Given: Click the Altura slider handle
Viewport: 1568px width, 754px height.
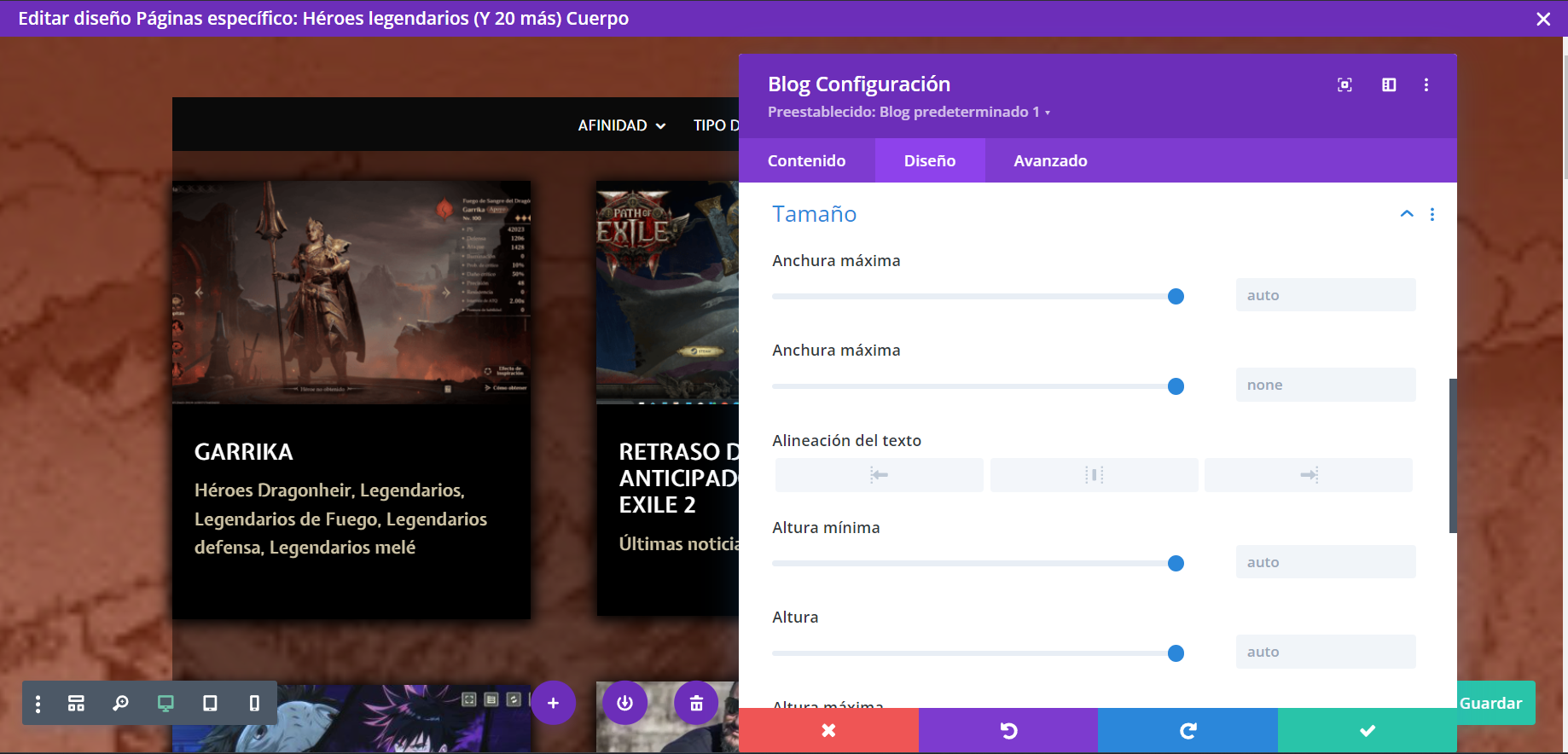Looking at the screenshot, I should coord(1176,653).
